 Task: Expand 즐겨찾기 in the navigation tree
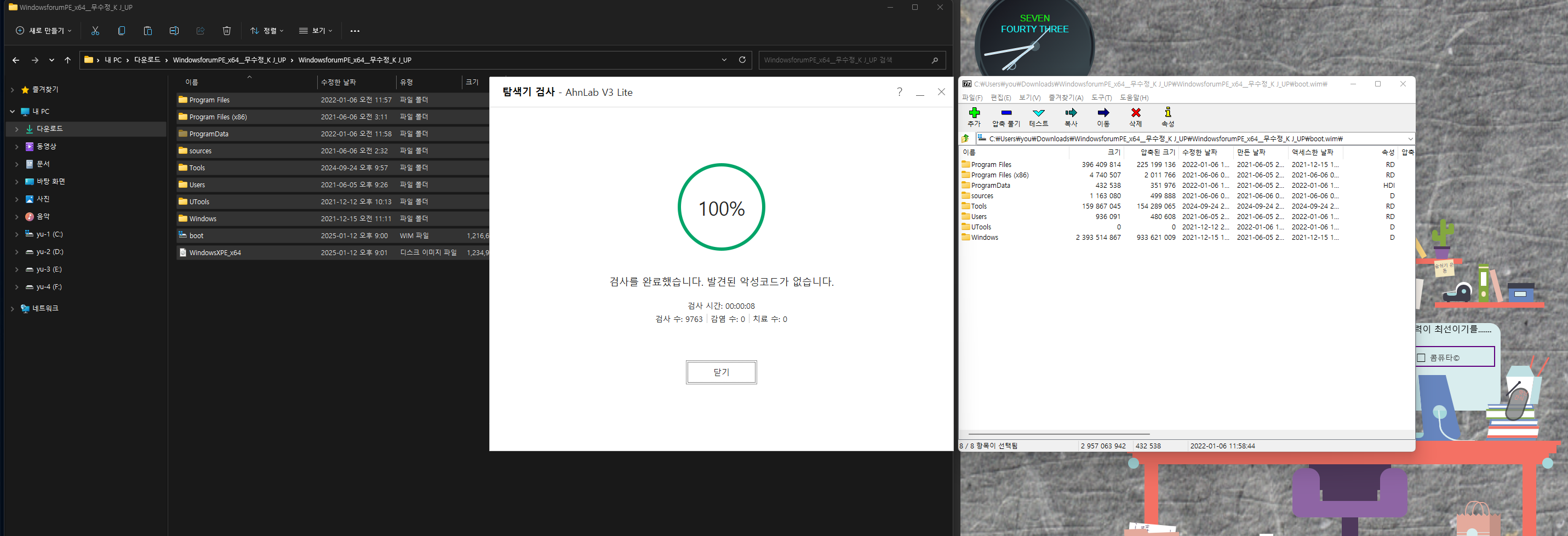click(12, 90)
